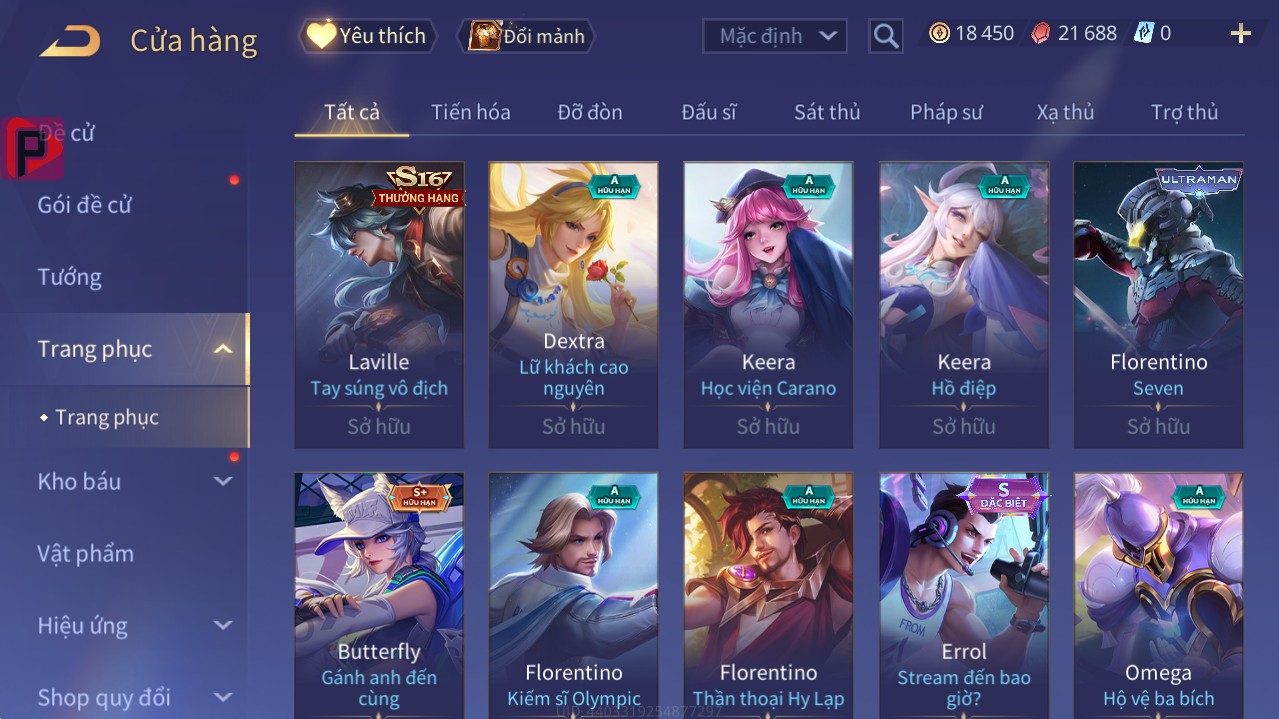Switch to the Sát thủ tab
Viewport: 1279px width, 719px height.
coord(827,112)
